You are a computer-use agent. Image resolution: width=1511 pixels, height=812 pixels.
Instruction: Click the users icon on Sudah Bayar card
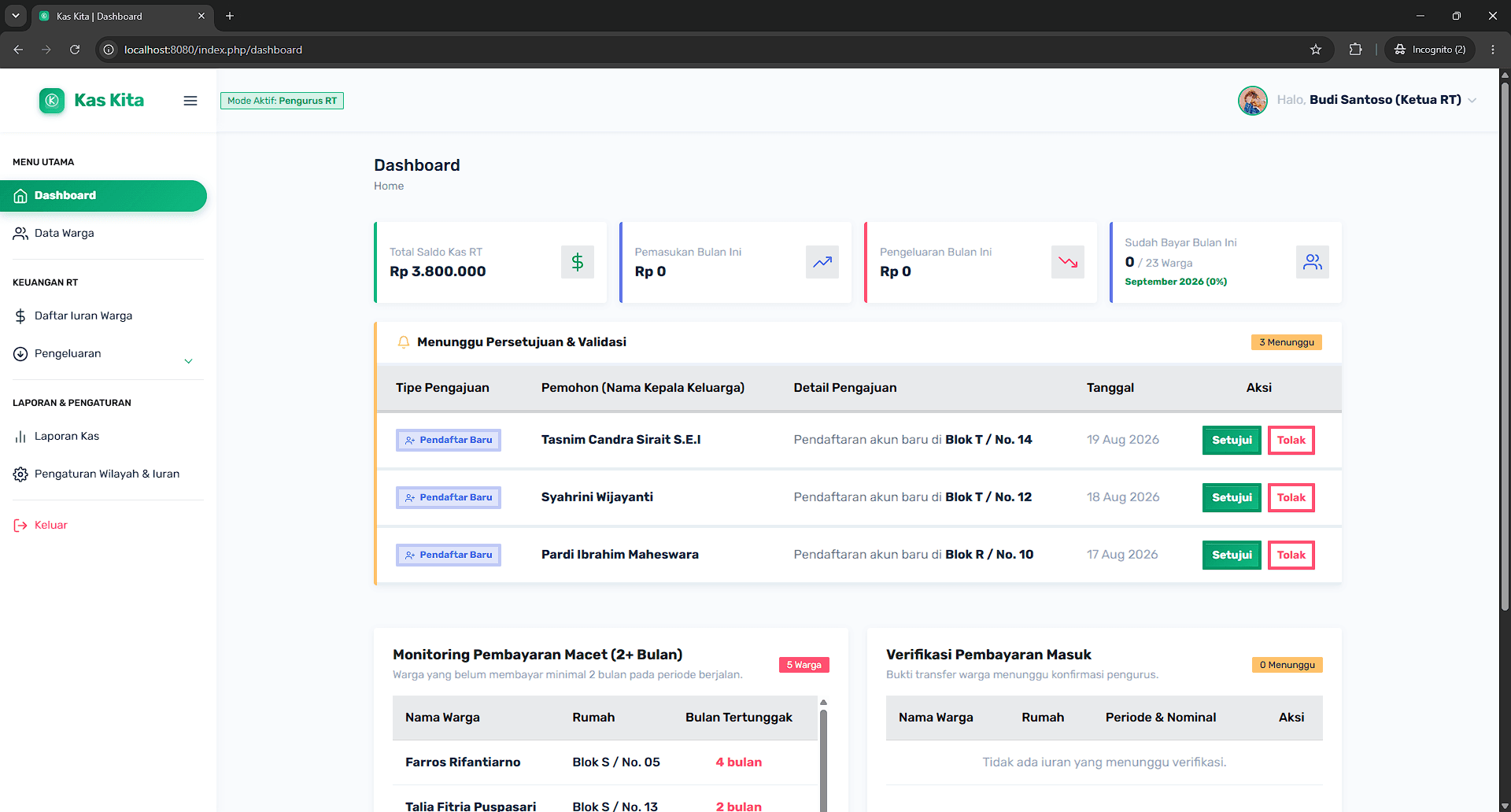1313,262
